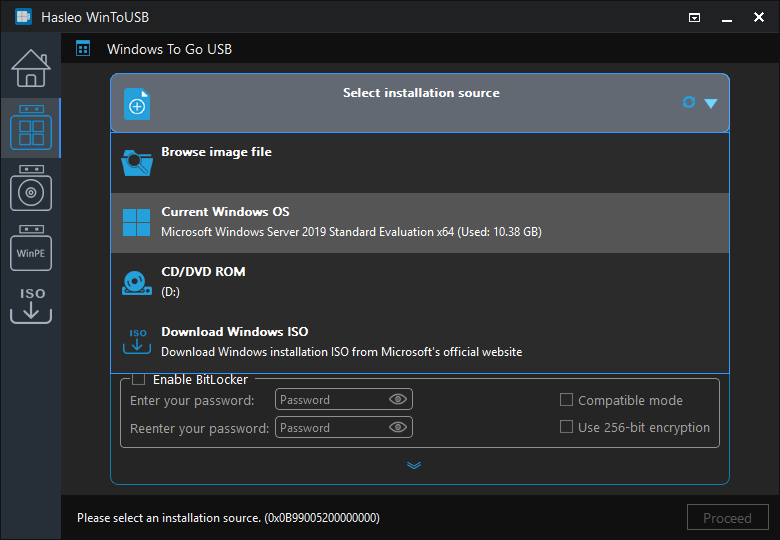This screenshot has width=780, height=540.
Task: Click the CD/DVD ROM disc icon
Action: coord(137,283)
